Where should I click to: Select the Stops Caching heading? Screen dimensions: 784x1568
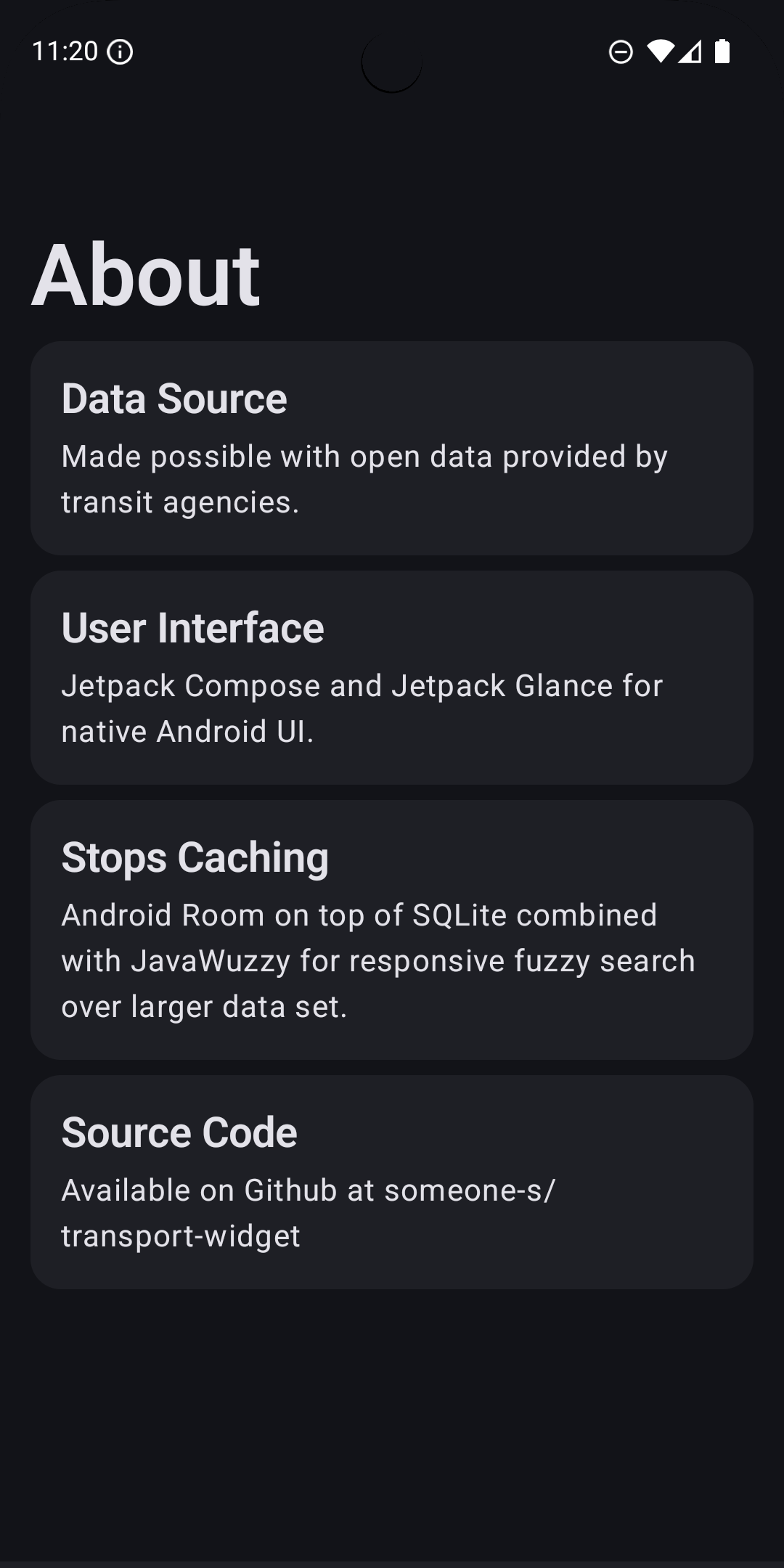(x=195, y=857)
